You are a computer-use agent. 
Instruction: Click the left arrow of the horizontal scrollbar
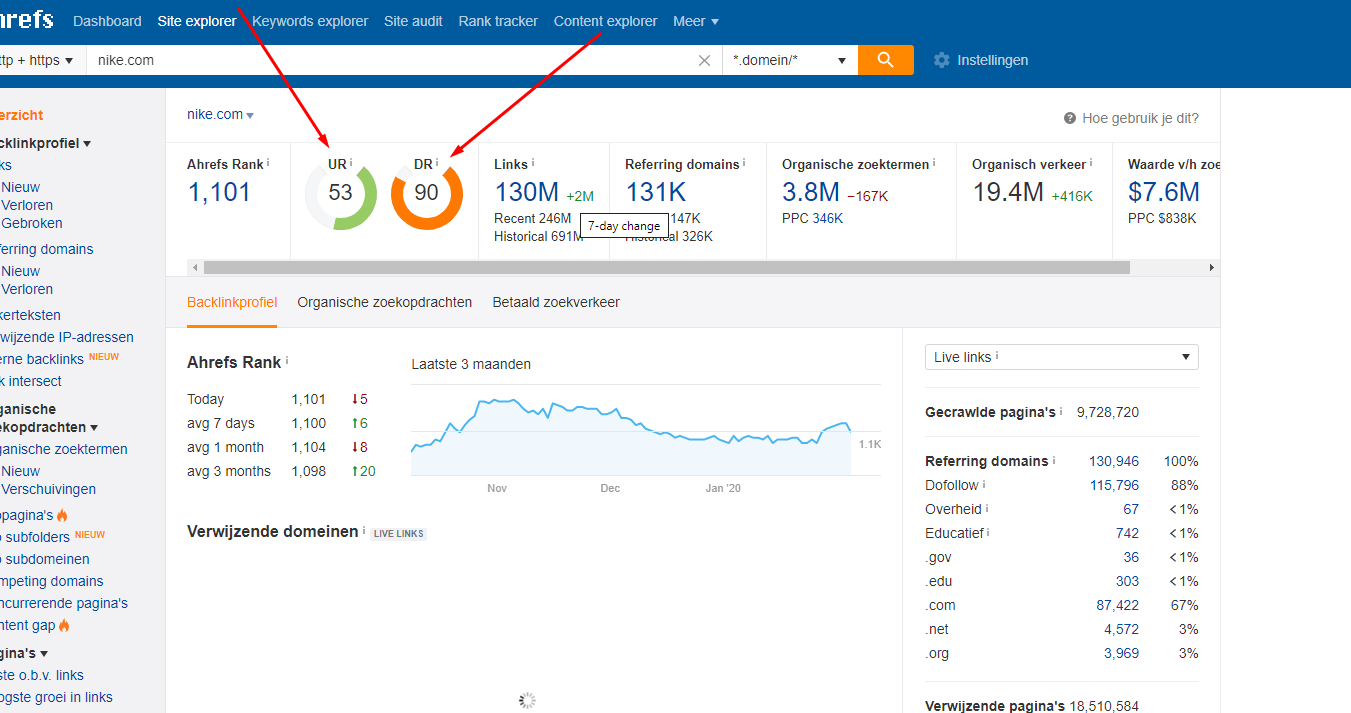(x=195, y=268)
